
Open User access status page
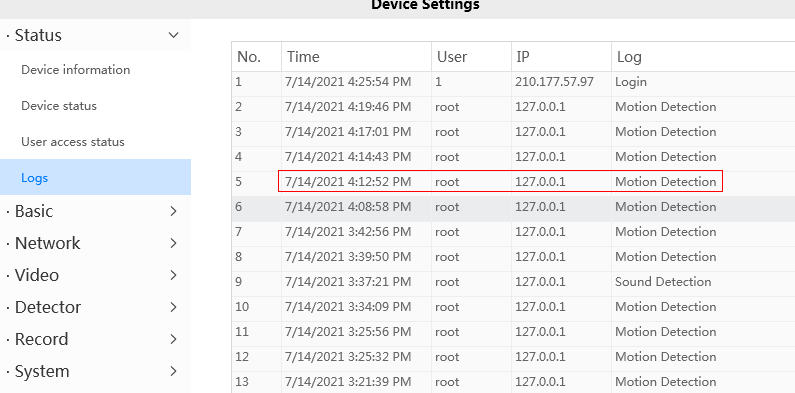pyautogui.click(x=73, y=142)
